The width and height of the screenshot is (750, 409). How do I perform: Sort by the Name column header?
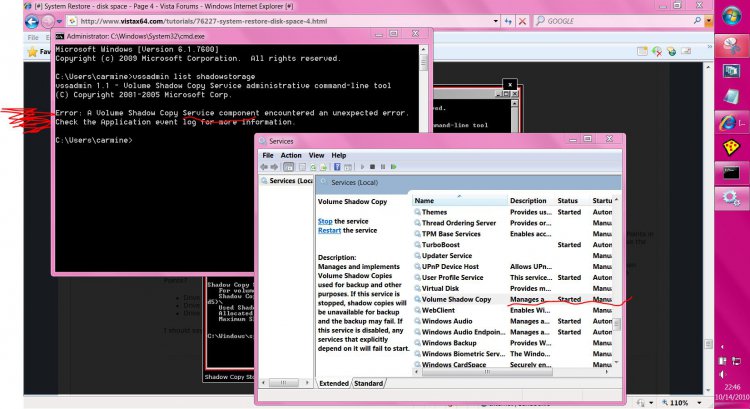click(460, 200)
